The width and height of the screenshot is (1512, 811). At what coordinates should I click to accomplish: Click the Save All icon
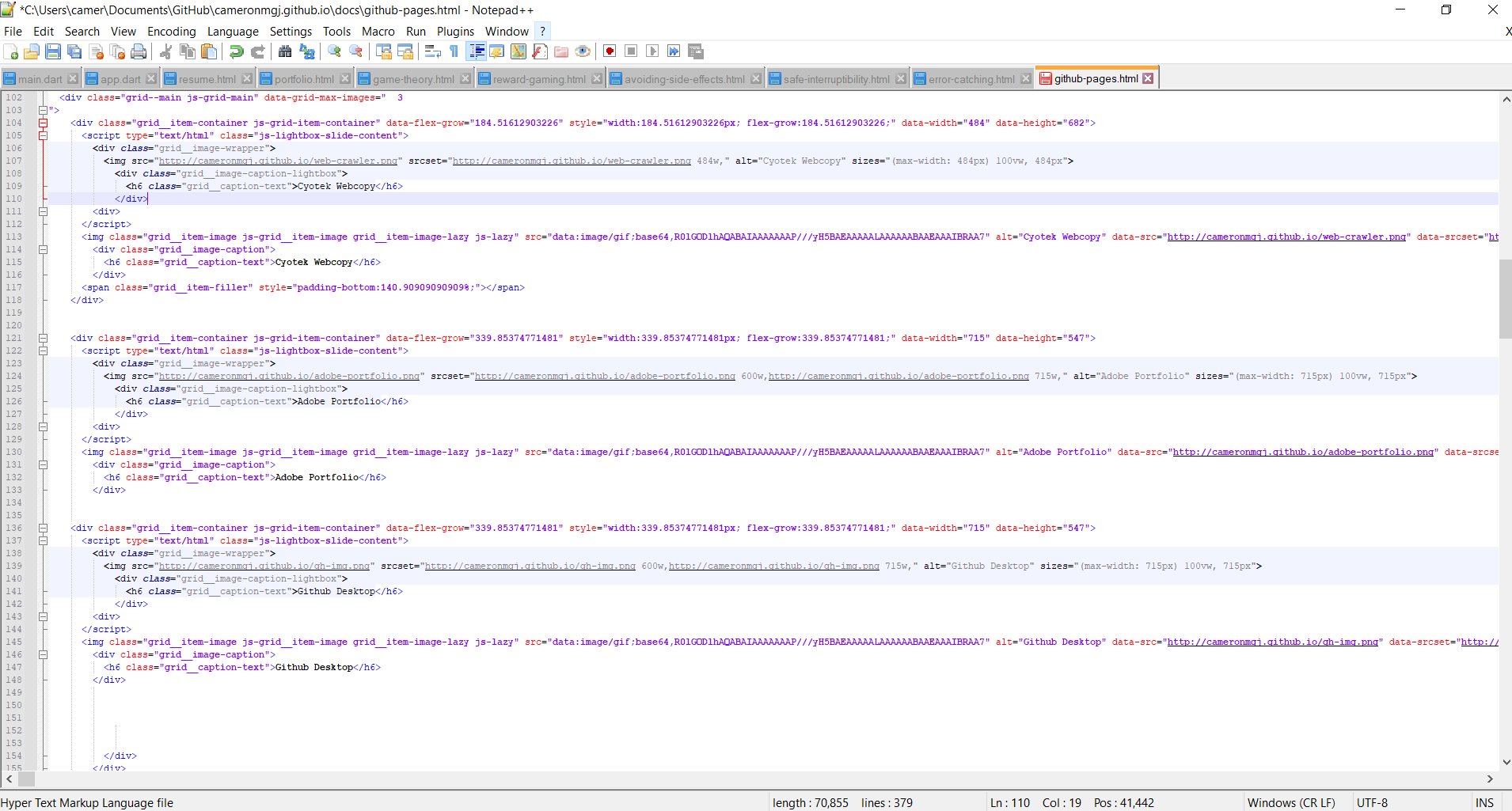point(74,51)
